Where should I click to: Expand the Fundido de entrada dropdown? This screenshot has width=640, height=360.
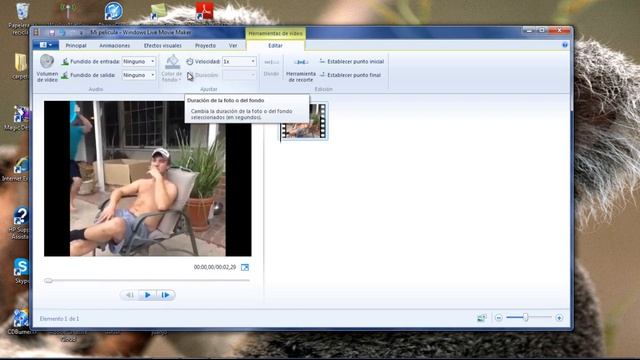[153, 62]
